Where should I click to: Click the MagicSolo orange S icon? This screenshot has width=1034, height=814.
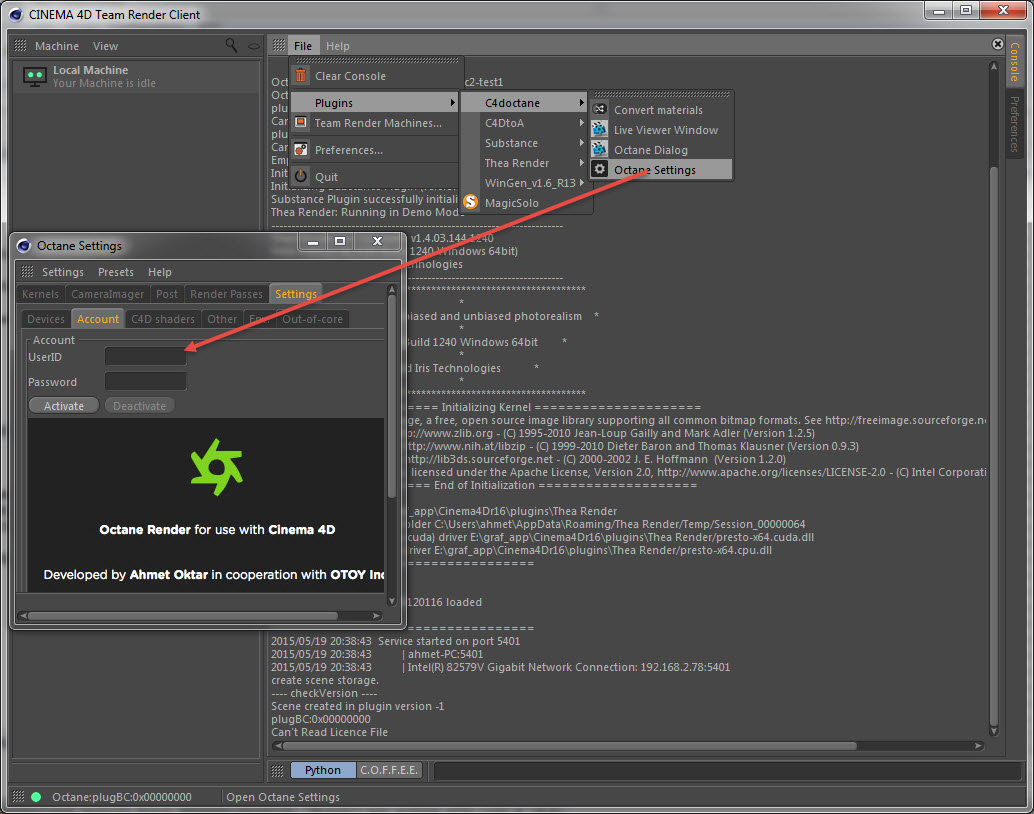[x=470, y=202]
